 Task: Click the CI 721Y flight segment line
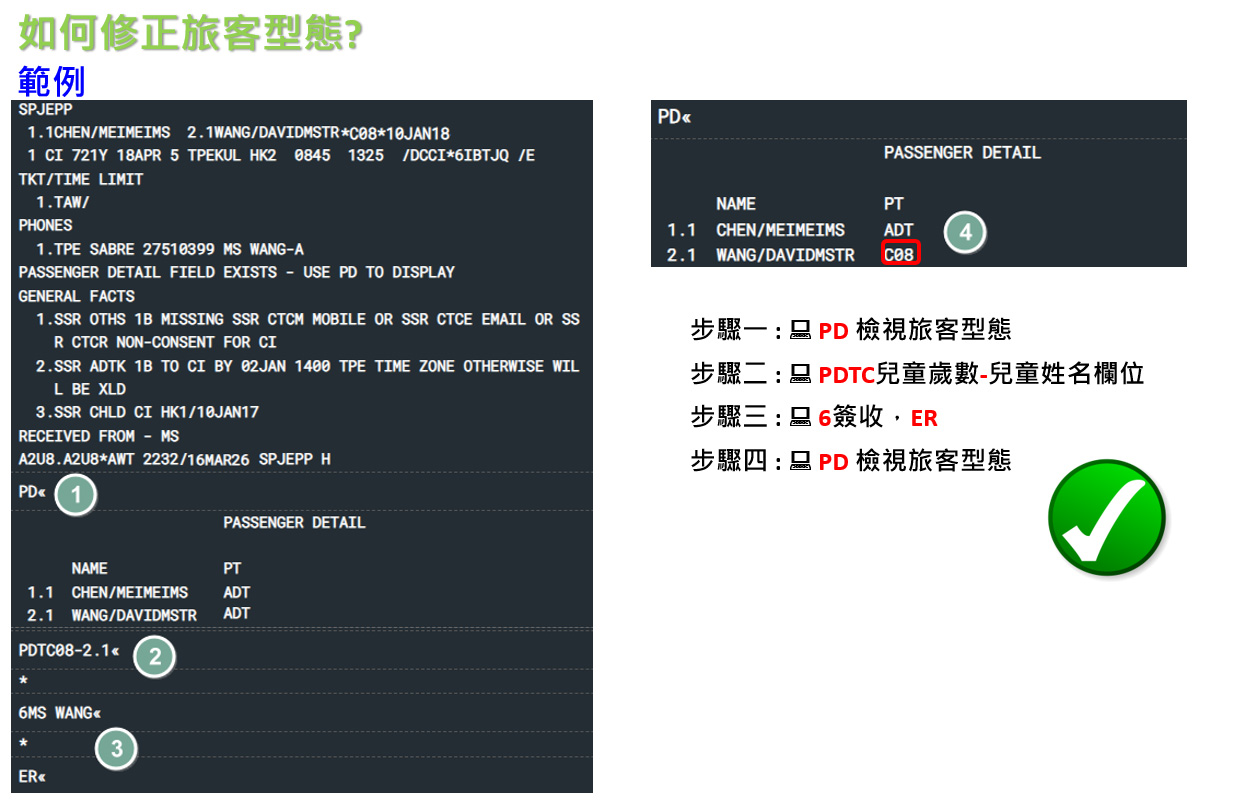tap(276, 156)
